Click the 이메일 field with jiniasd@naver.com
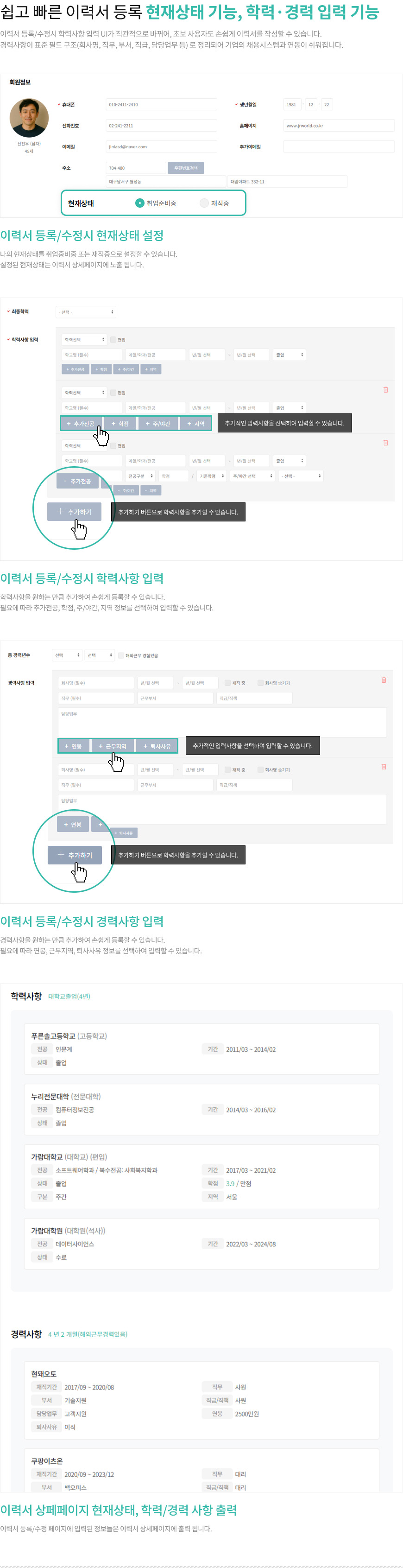The height and width of the screenshot is (1568, 403). point(161,146)
